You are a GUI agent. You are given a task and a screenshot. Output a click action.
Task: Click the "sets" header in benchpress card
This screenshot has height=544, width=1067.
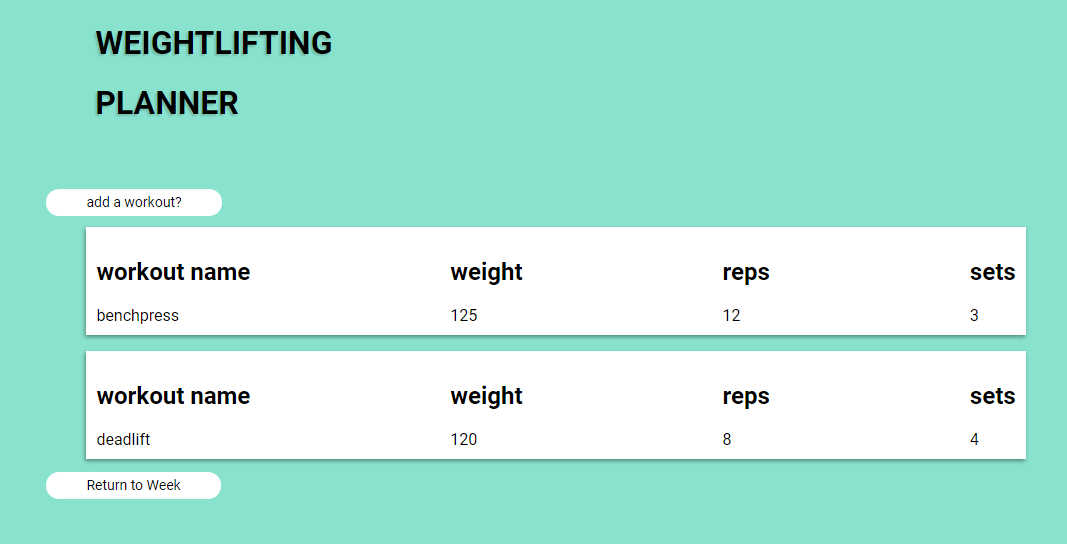[x=992, y=272]
